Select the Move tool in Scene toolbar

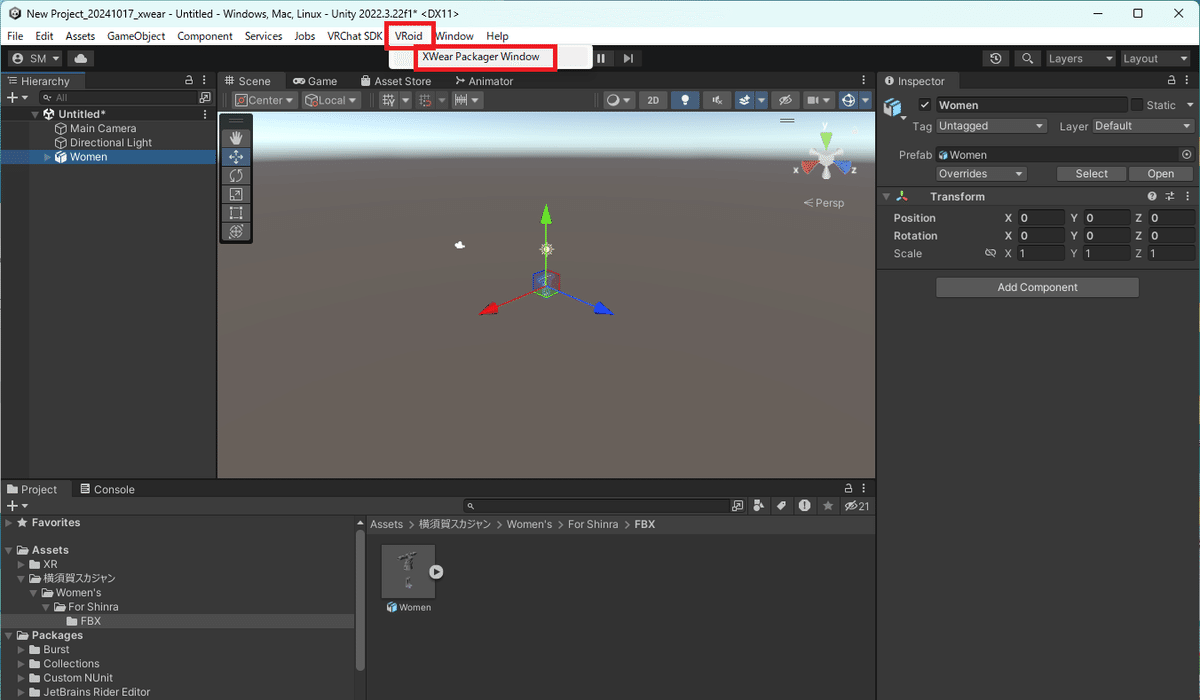click(236, 157)
